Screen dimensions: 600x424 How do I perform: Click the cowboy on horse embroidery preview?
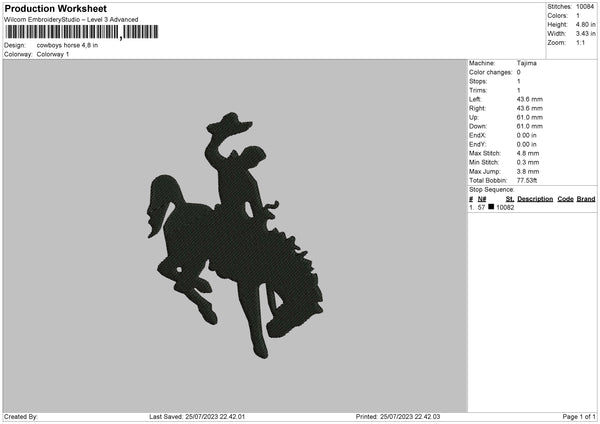[235, 235]
